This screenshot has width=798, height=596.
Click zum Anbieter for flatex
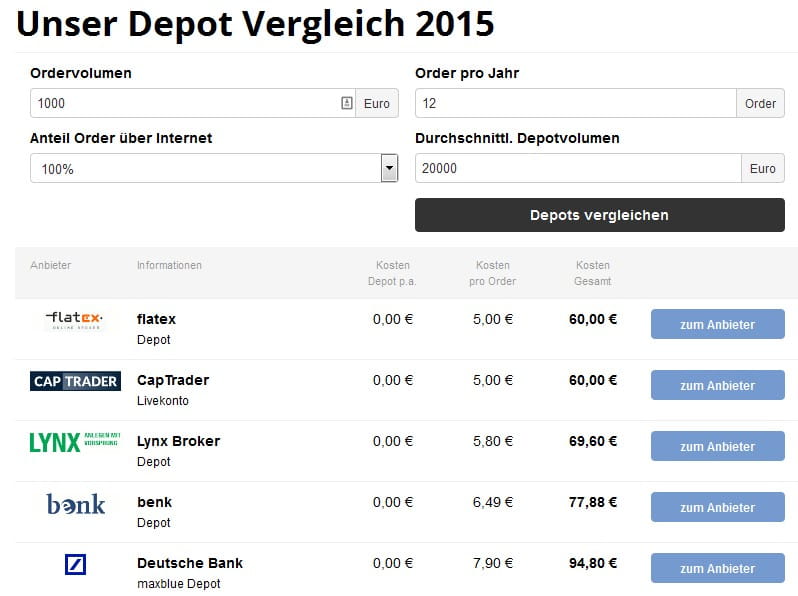point(718,324)
